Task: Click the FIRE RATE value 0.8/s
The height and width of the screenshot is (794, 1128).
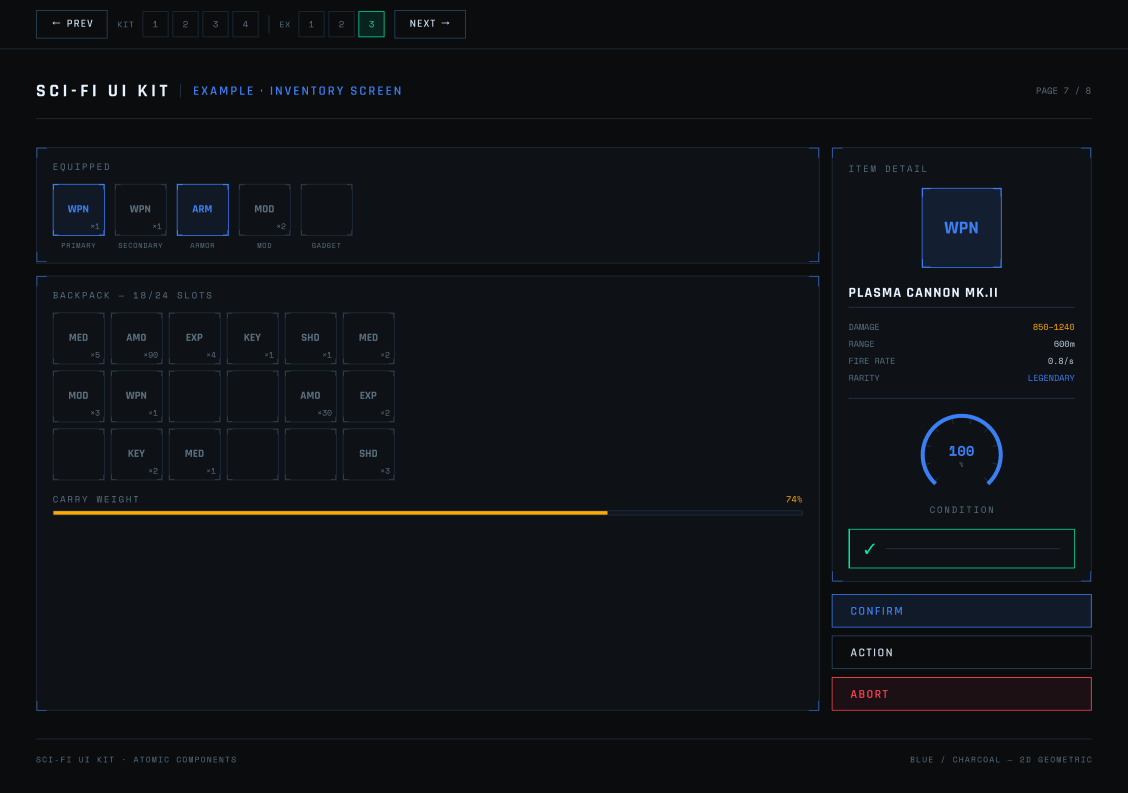Action: (x=1061, y=361)
